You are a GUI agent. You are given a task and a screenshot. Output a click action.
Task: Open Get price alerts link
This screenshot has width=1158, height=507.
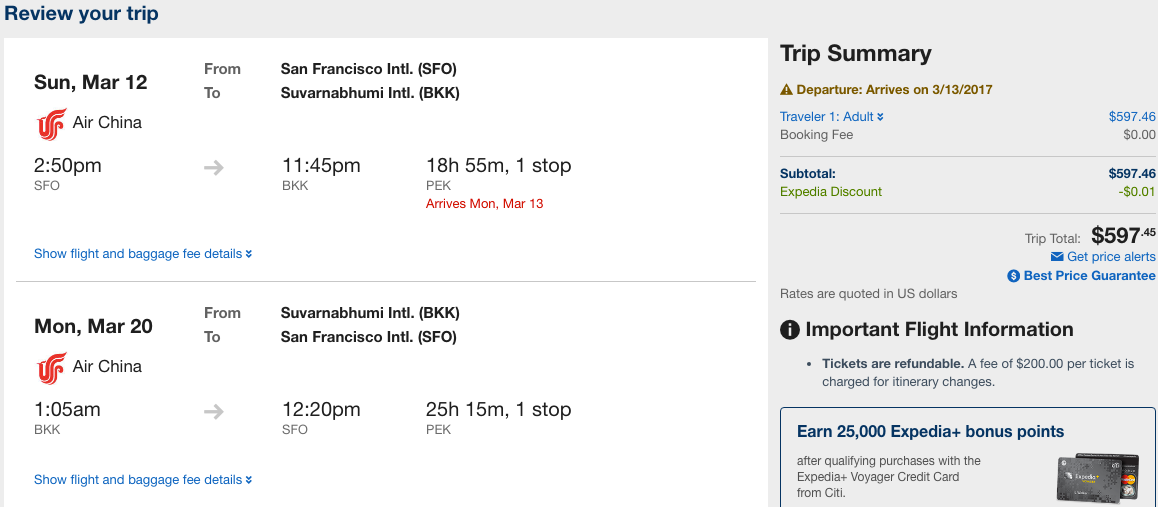(x=1110, y=257)
